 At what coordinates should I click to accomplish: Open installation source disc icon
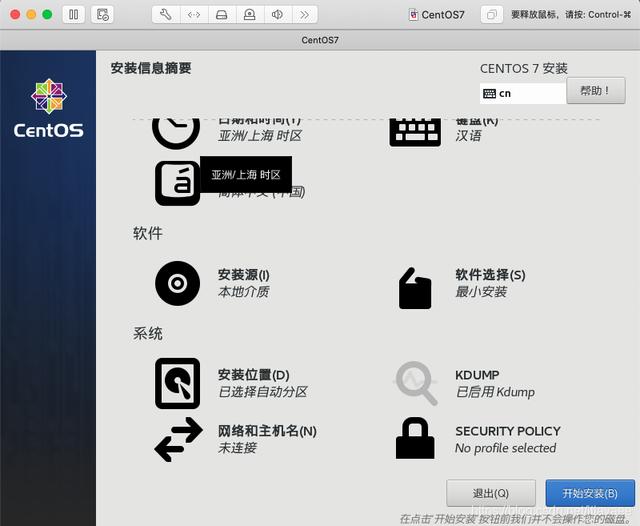point(178,283)
